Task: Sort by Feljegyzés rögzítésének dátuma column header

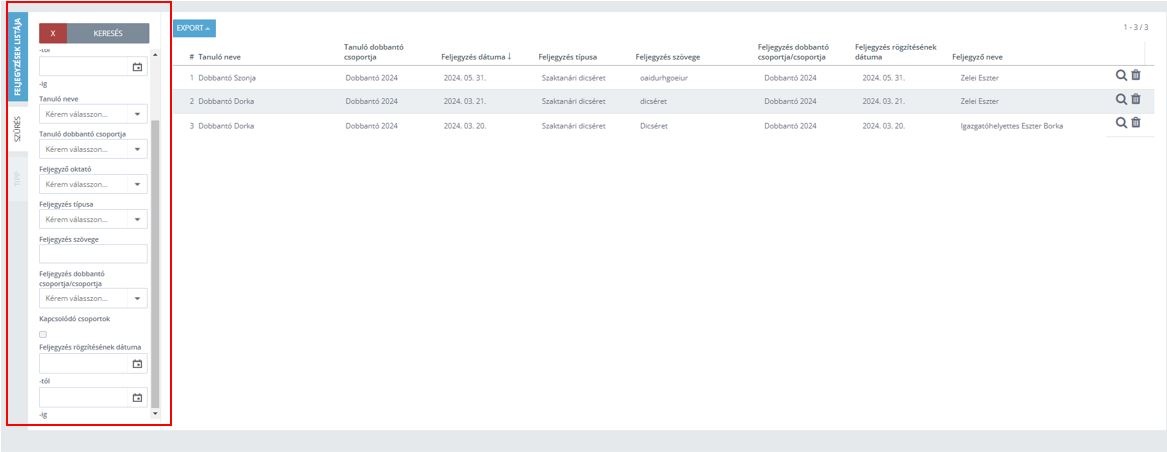Action: 895,51
